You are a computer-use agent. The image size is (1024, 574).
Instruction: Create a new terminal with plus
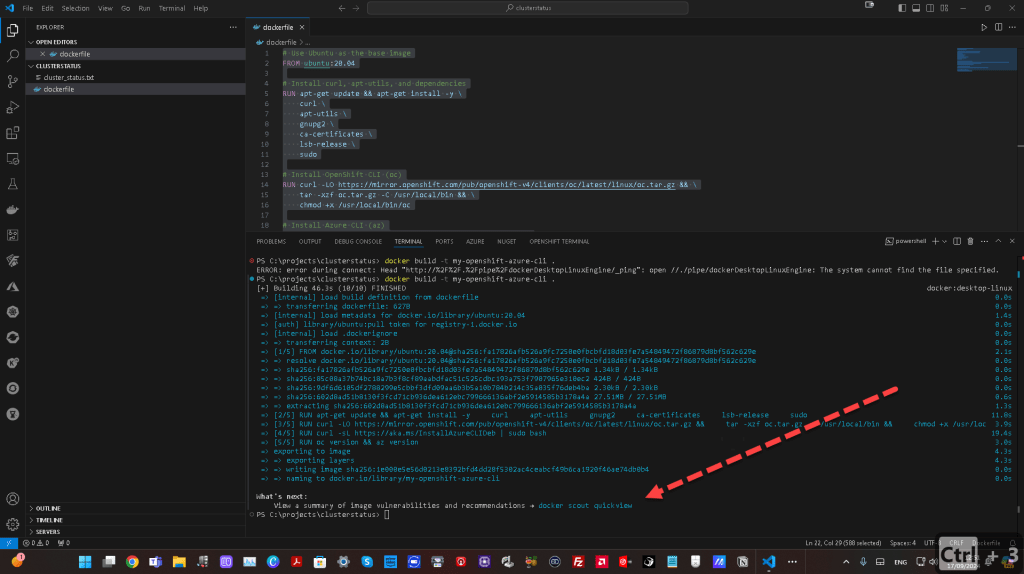tap(935, 242)
